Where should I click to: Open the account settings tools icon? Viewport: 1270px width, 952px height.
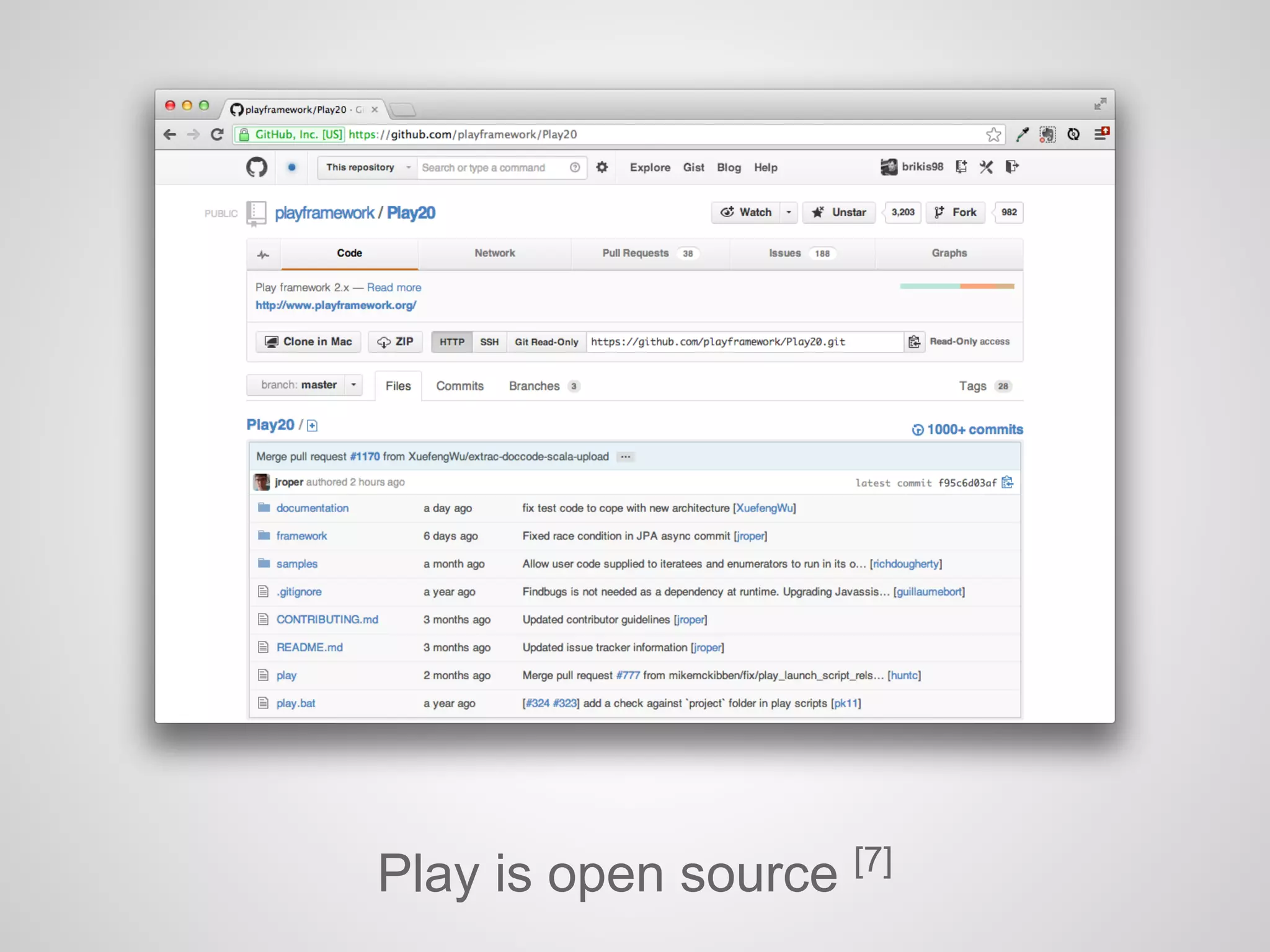(986, 167)
